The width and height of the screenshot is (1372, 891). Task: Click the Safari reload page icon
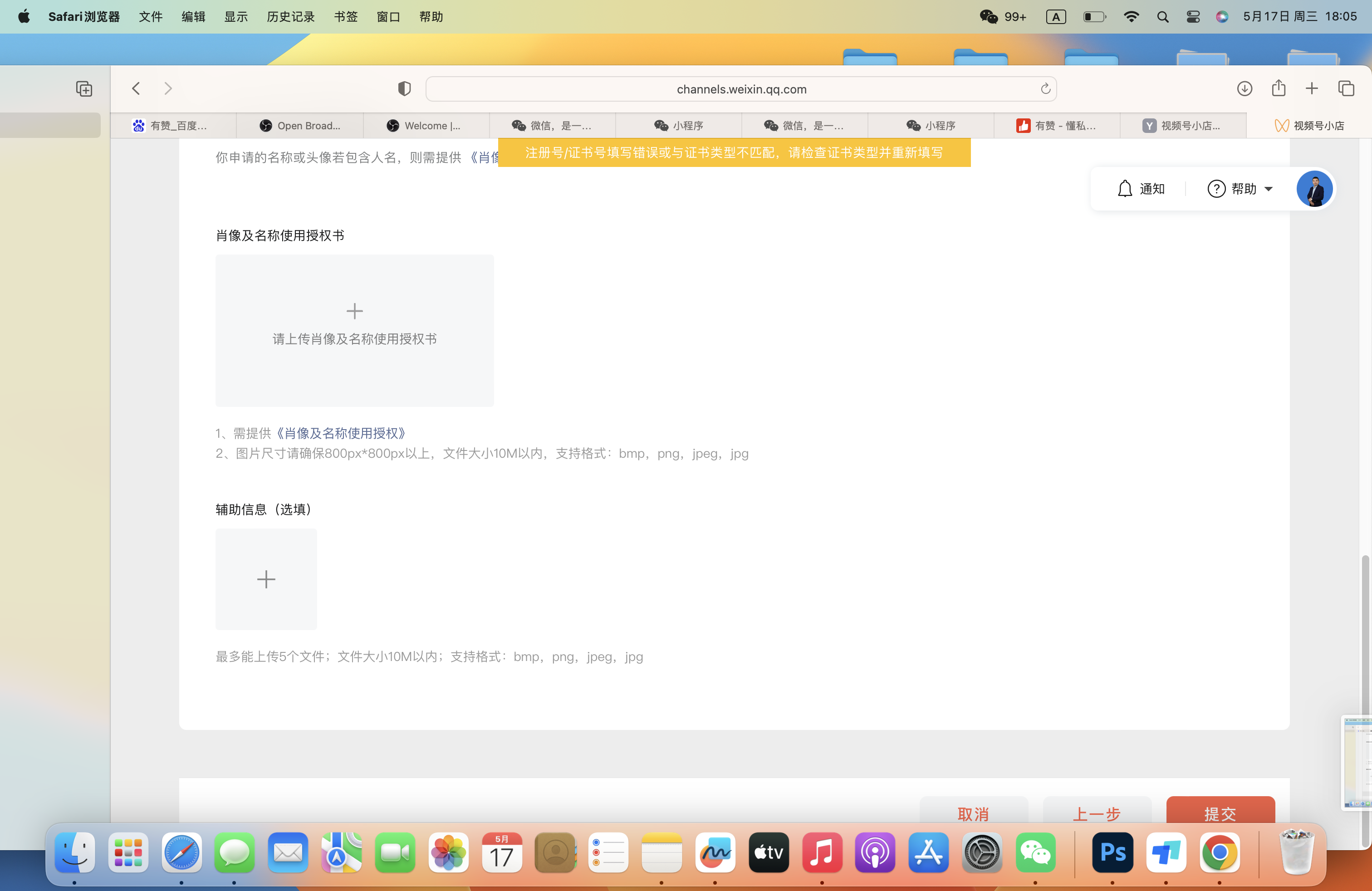coord(1045,89)
